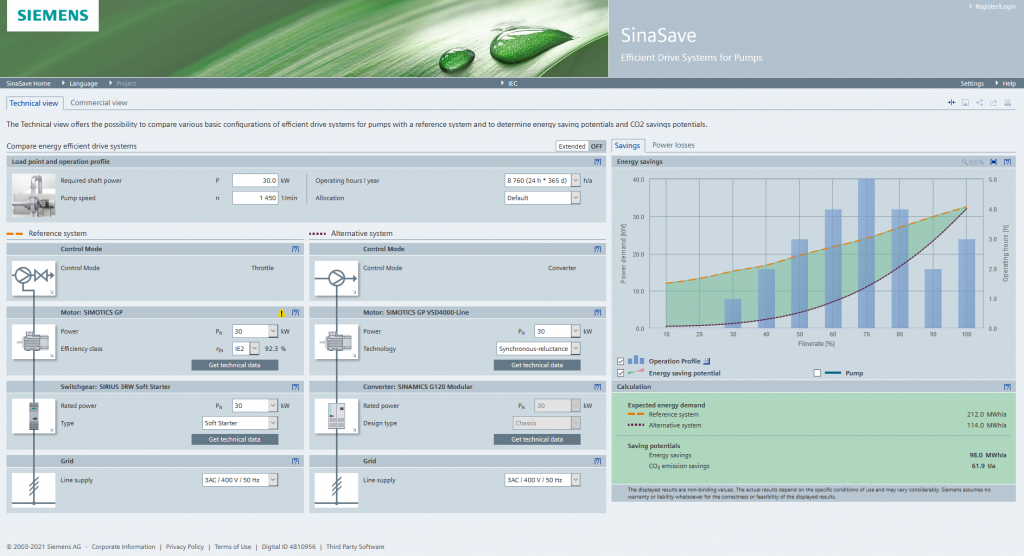Open the Settings menu
Image resolution: width=1024 pixels, height=556 pixels.
(x=972, y=84)
